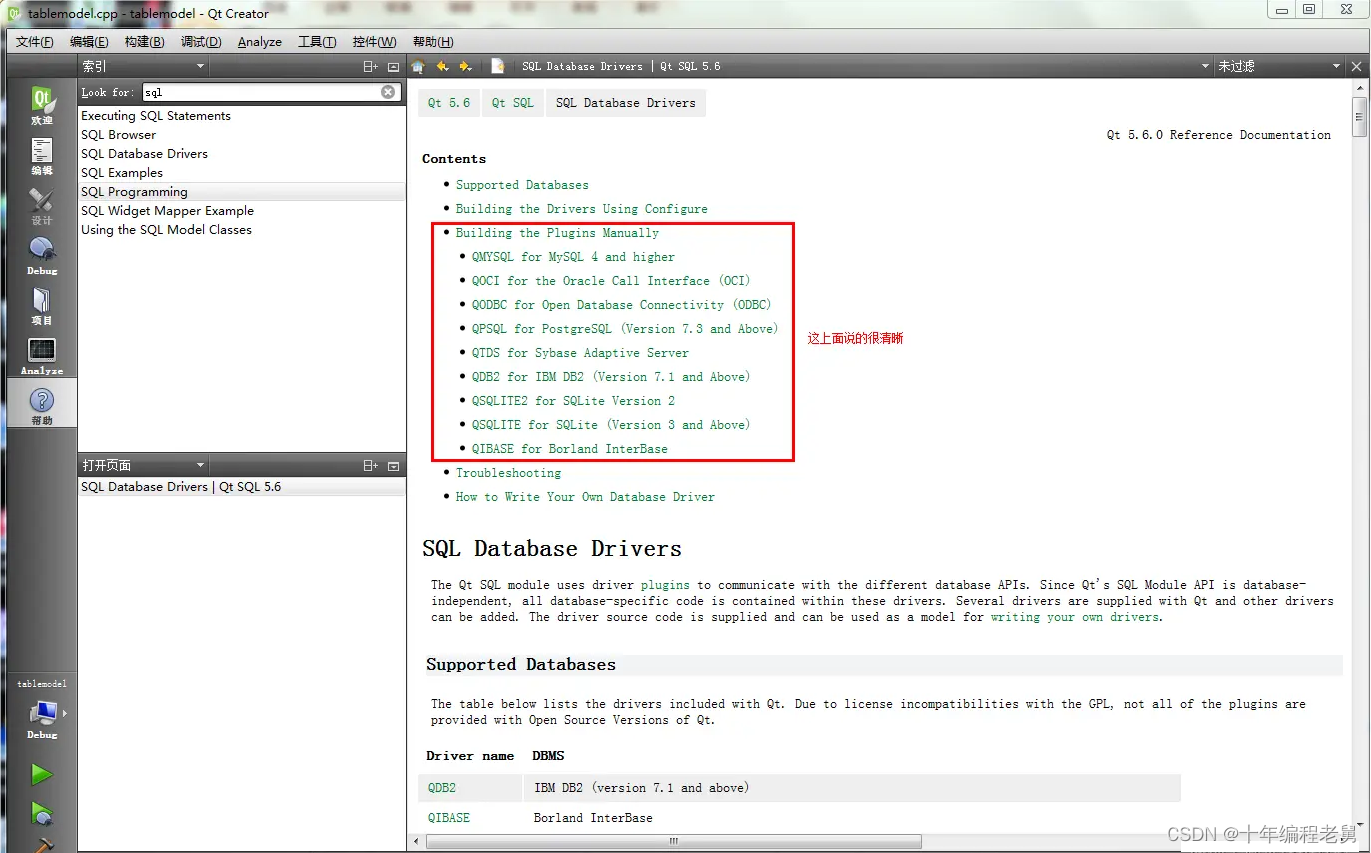Screen dimensions: 1371x853
Task: Open the Welcome (欢迎) mode
Action: click(41, 105)
